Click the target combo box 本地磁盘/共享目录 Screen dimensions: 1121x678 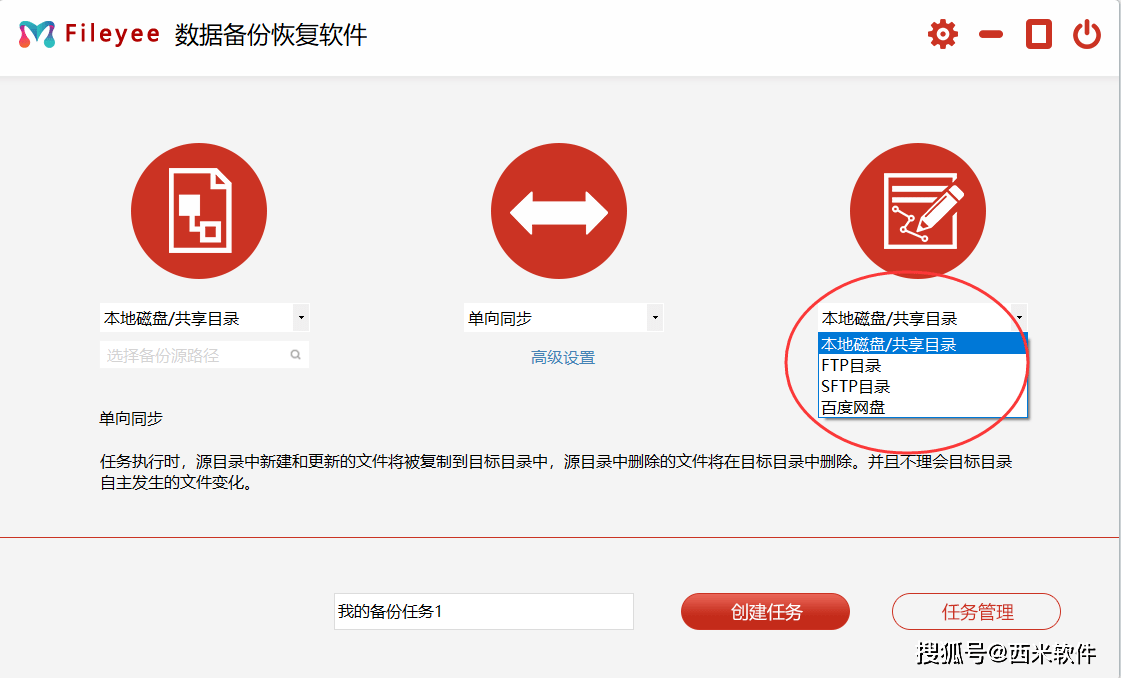coord(922,318)
